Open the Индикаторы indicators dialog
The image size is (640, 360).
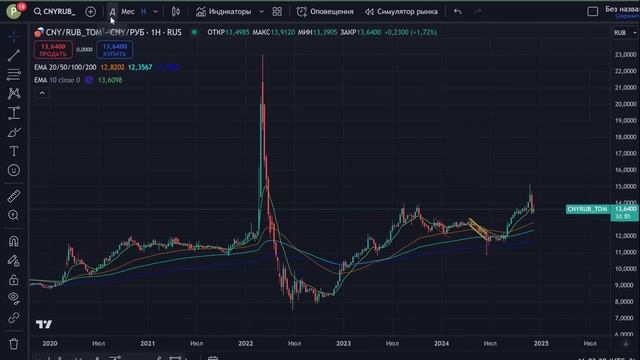(x=224, y=11)
